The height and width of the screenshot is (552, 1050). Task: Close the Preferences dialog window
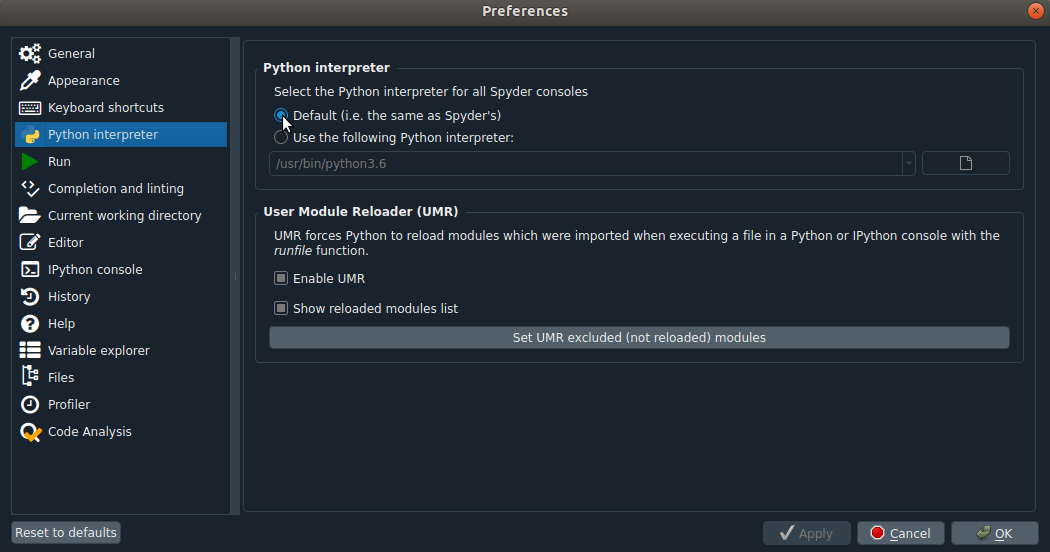[x=1035, y=11]
